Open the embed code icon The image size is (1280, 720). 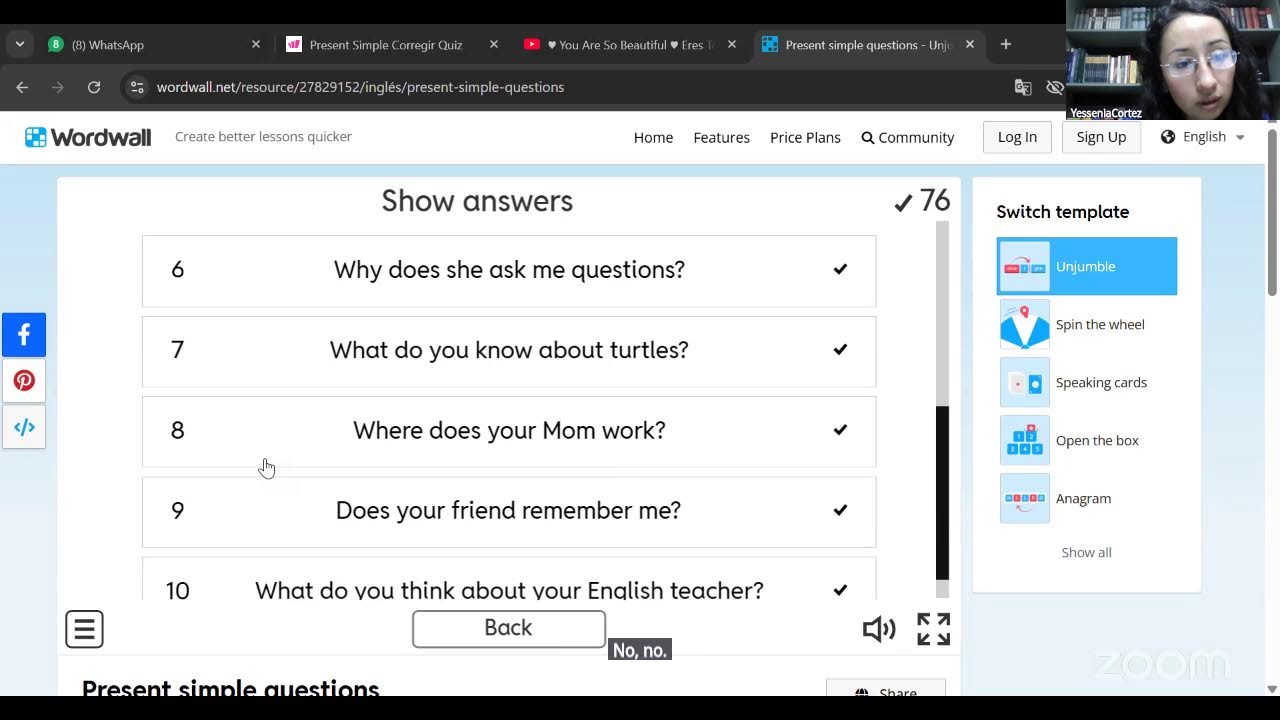tap(24, 427)
